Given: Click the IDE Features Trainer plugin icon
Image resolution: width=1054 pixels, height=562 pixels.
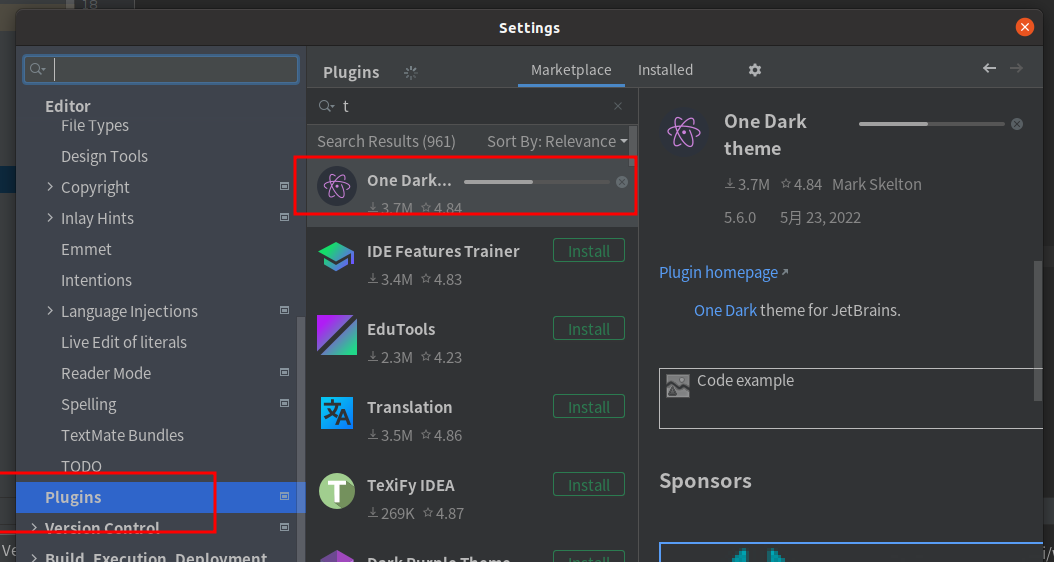Looking at the screenshot, I should click(336, 257).
